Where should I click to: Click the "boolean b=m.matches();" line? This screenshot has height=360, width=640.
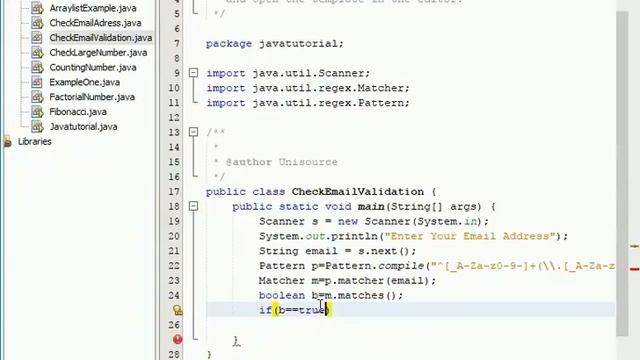(x=331, y=296)
